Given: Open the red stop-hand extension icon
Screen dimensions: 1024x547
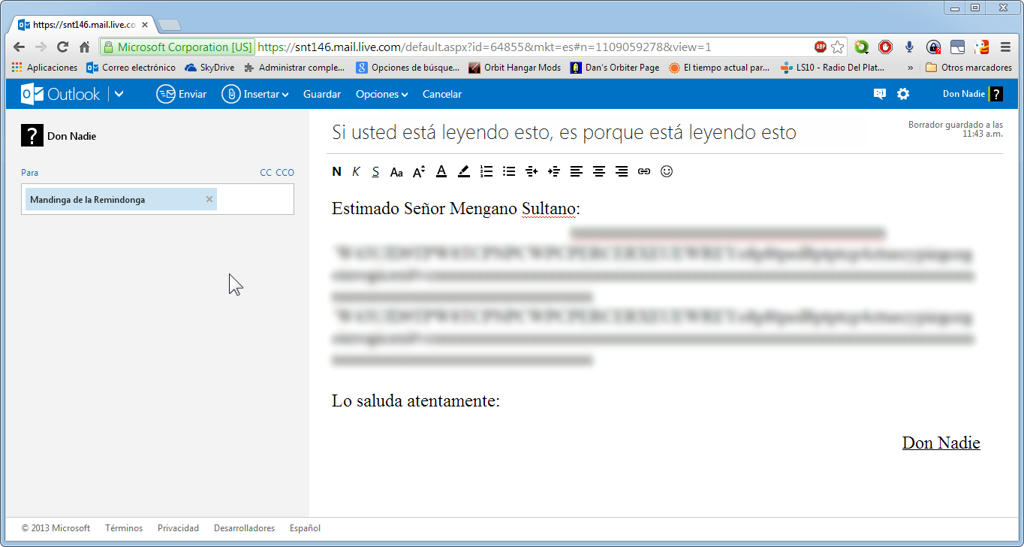Looking at the screenshot, I should (886, 47).
